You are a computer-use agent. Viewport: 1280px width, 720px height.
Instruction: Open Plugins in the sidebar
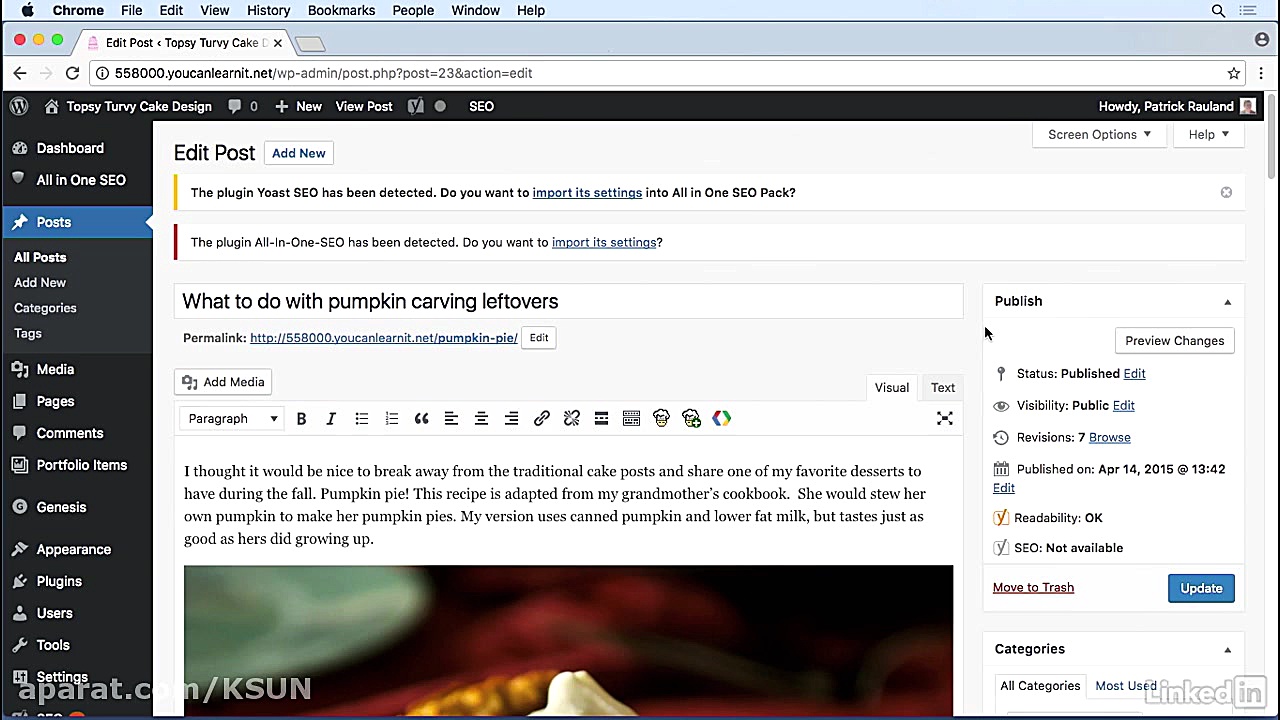coord(59,581)
